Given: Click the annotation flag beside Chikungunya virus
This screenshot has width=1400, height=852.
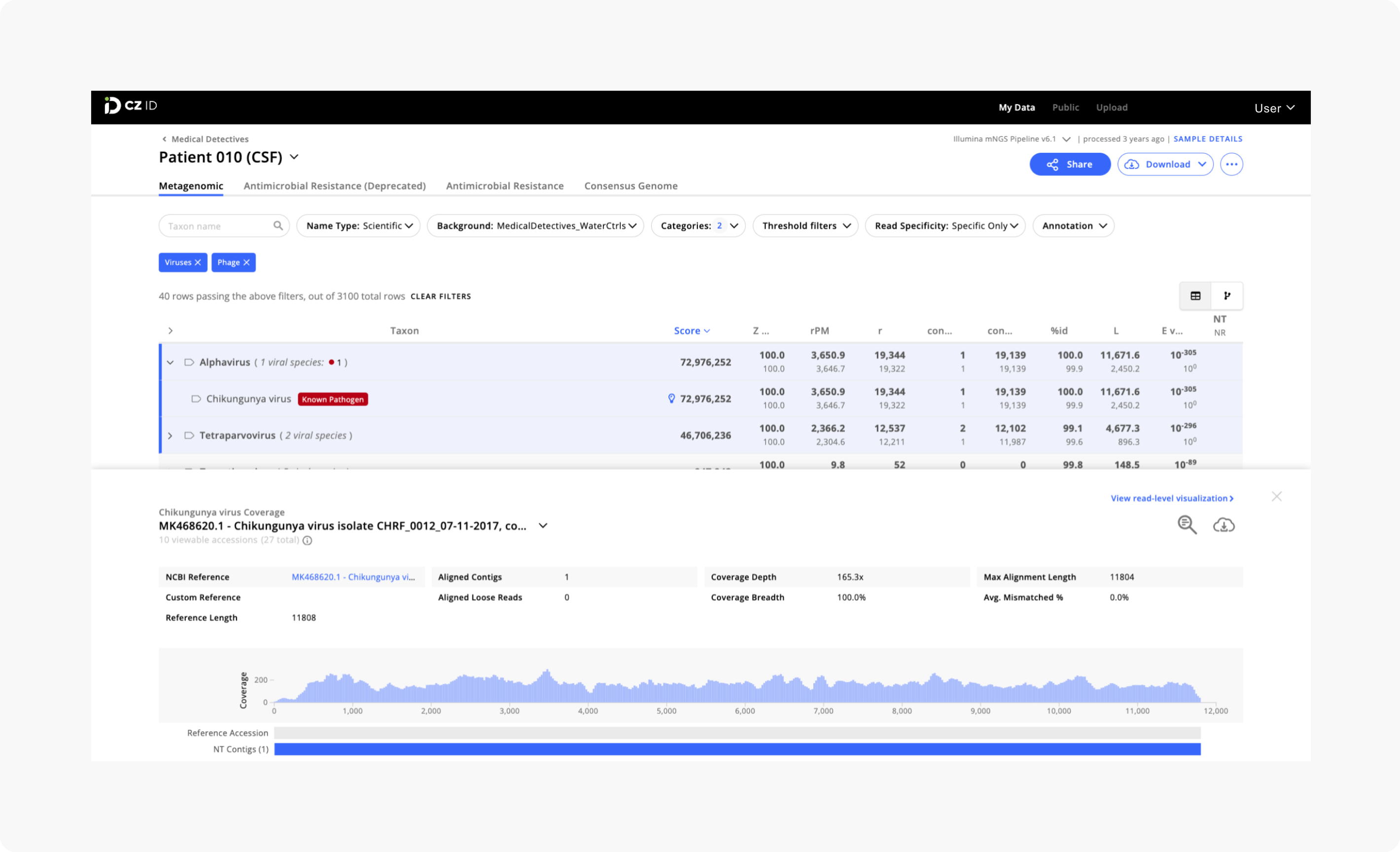Looking at the screenshot, I should (196, 399).
